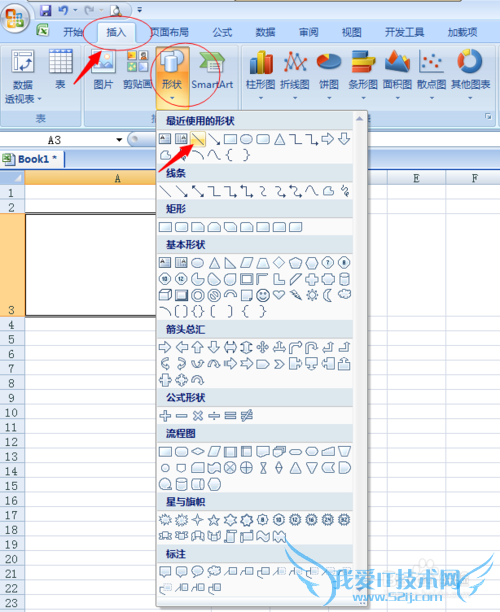Switch to the 插入 (Insert) tab
The image size is (500, 612).
click(x=116, y=32)
